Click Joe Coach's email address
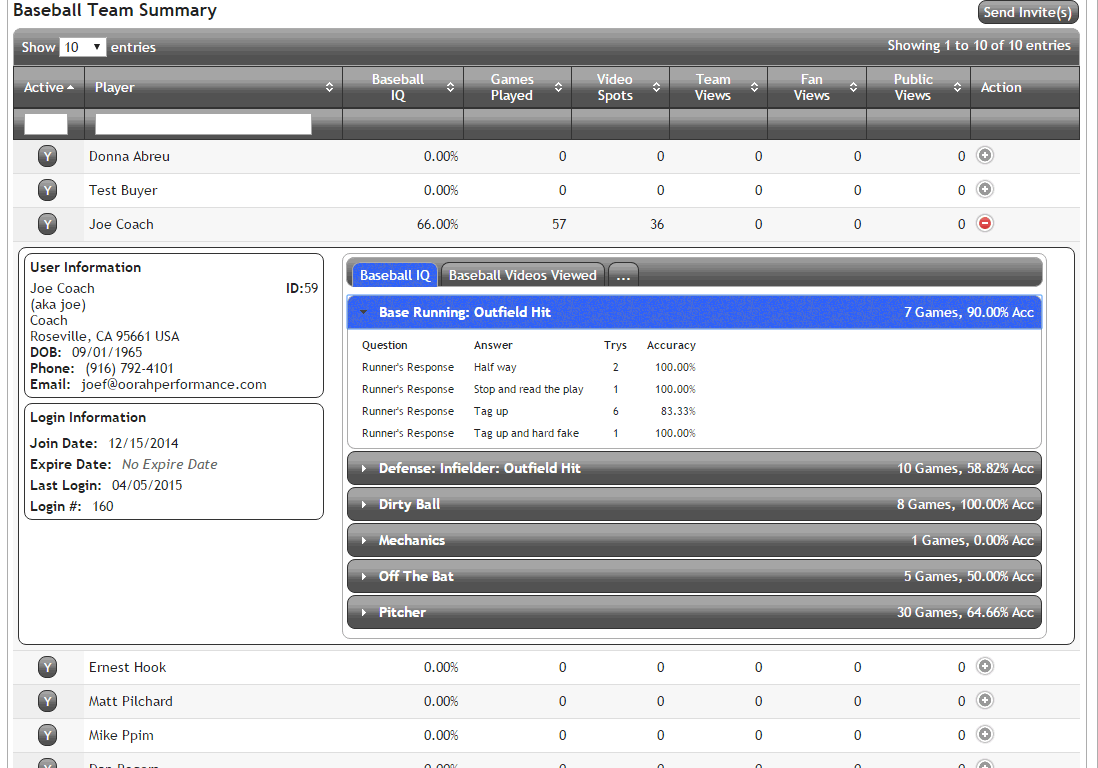Screen dimensions: 1098x768 pos(174,384)
